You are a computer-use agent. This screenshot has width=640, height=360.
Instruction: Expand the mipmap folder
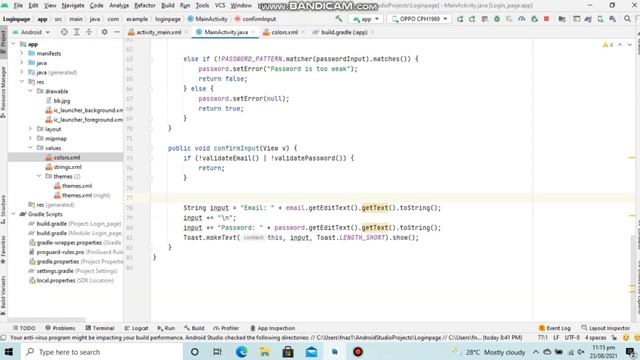(x=30, y=138)
